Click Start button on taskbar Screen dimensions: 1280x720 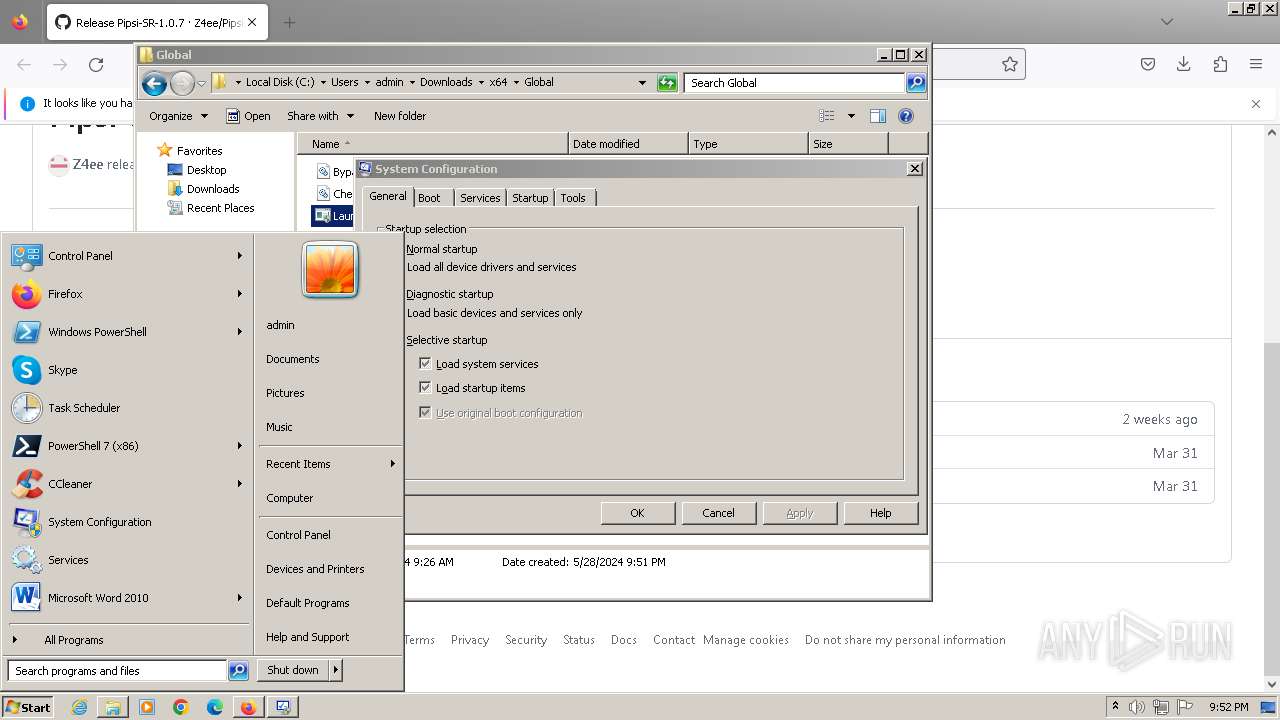(28, 707)
